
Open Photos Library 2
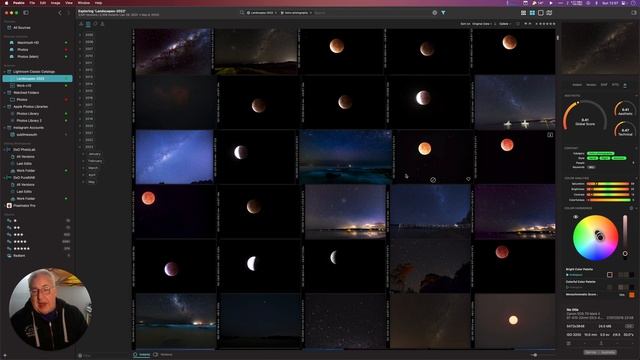click(x=29, y=121)
